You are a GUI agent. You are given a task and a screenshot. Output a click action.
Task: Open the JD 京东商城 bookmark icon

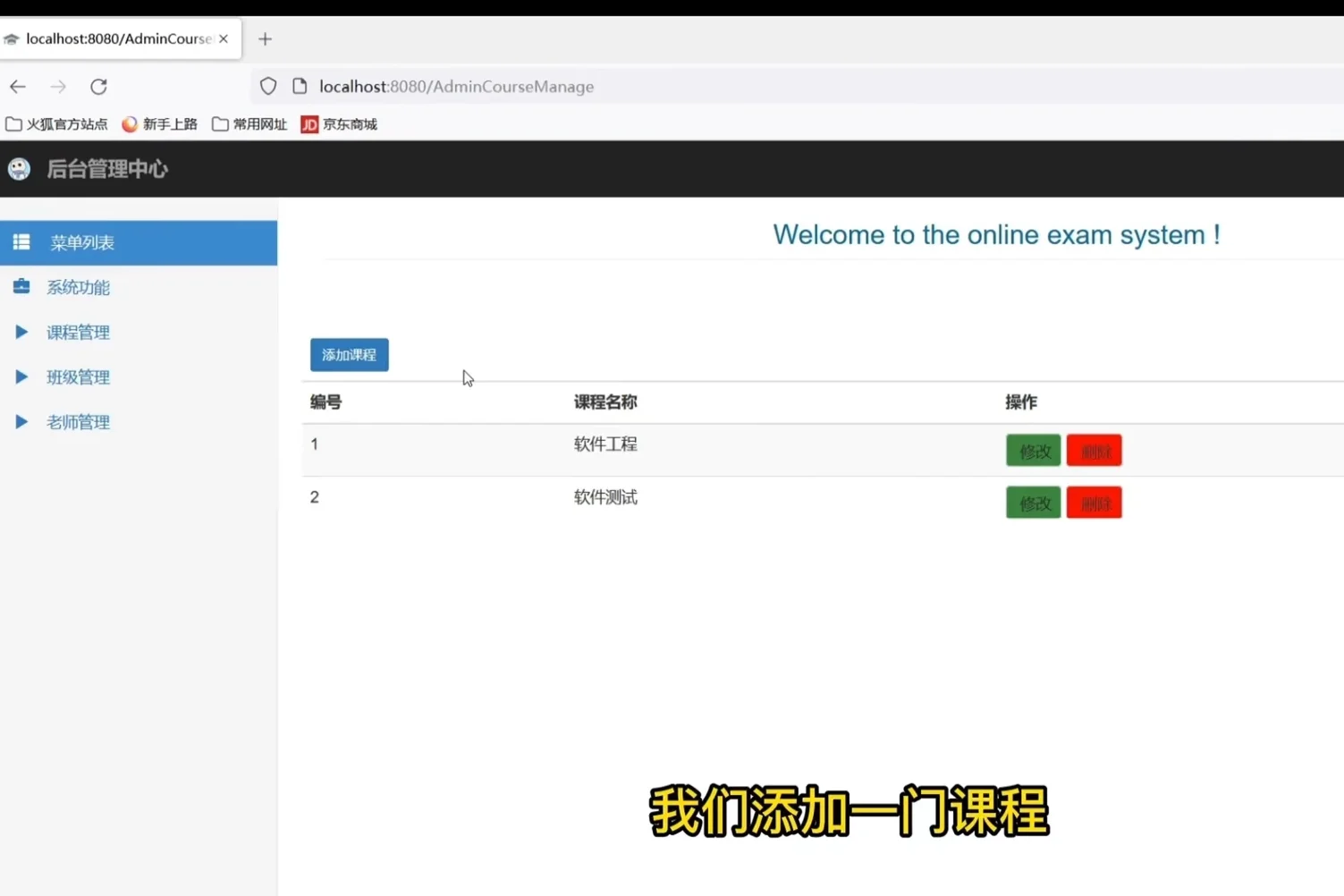click(x=309, y=124)
